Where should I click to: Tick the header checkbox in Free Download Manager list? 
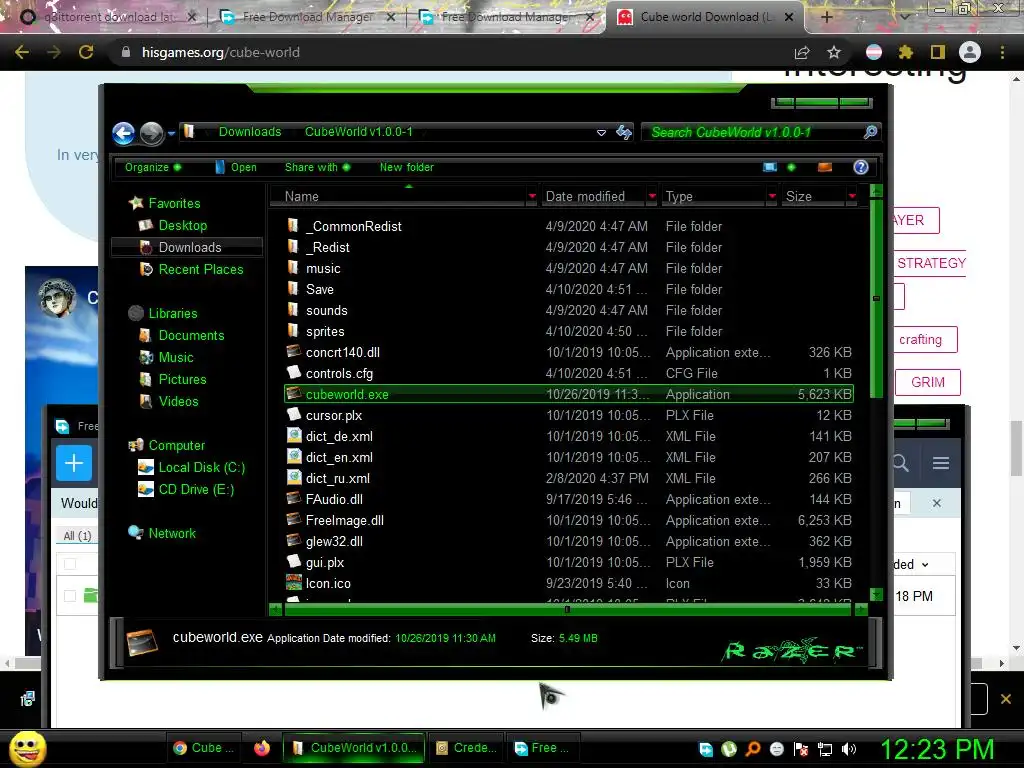[71, 564]
